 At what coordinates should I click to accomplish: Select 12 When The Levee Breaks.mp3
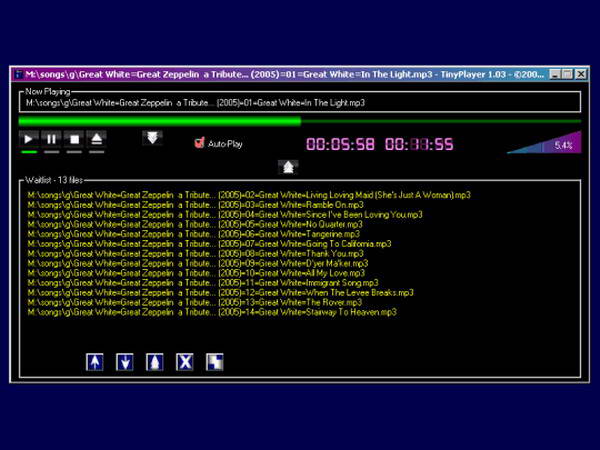coord(220,293)
